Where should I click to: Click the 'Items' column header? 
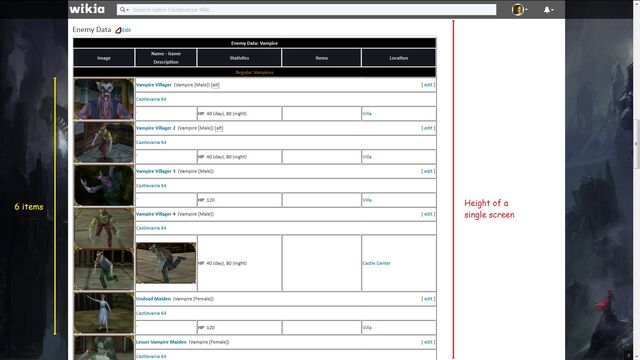tap(322, 58)
